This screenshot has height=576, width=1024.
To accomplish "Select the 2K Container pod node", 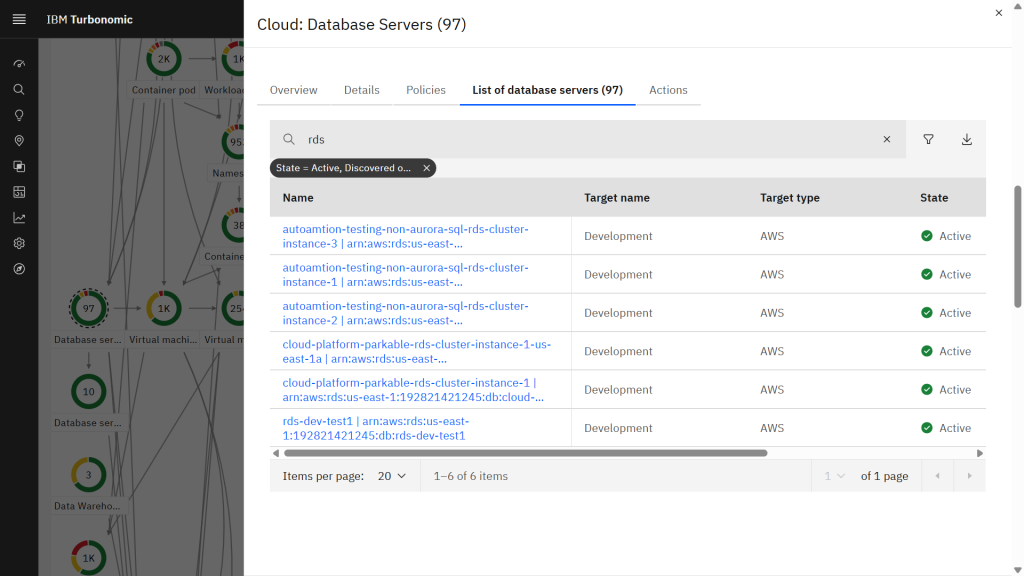I will click(163, 59).
